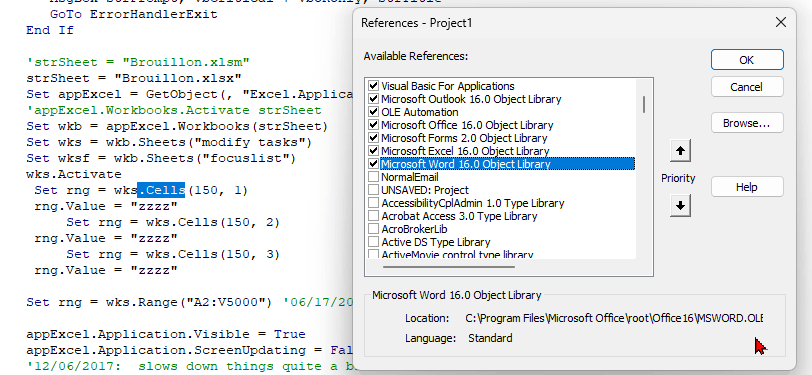Uncheck Microsoft Forms 2.0 Object Library
The image size is (812, 375).
[373, 138]
